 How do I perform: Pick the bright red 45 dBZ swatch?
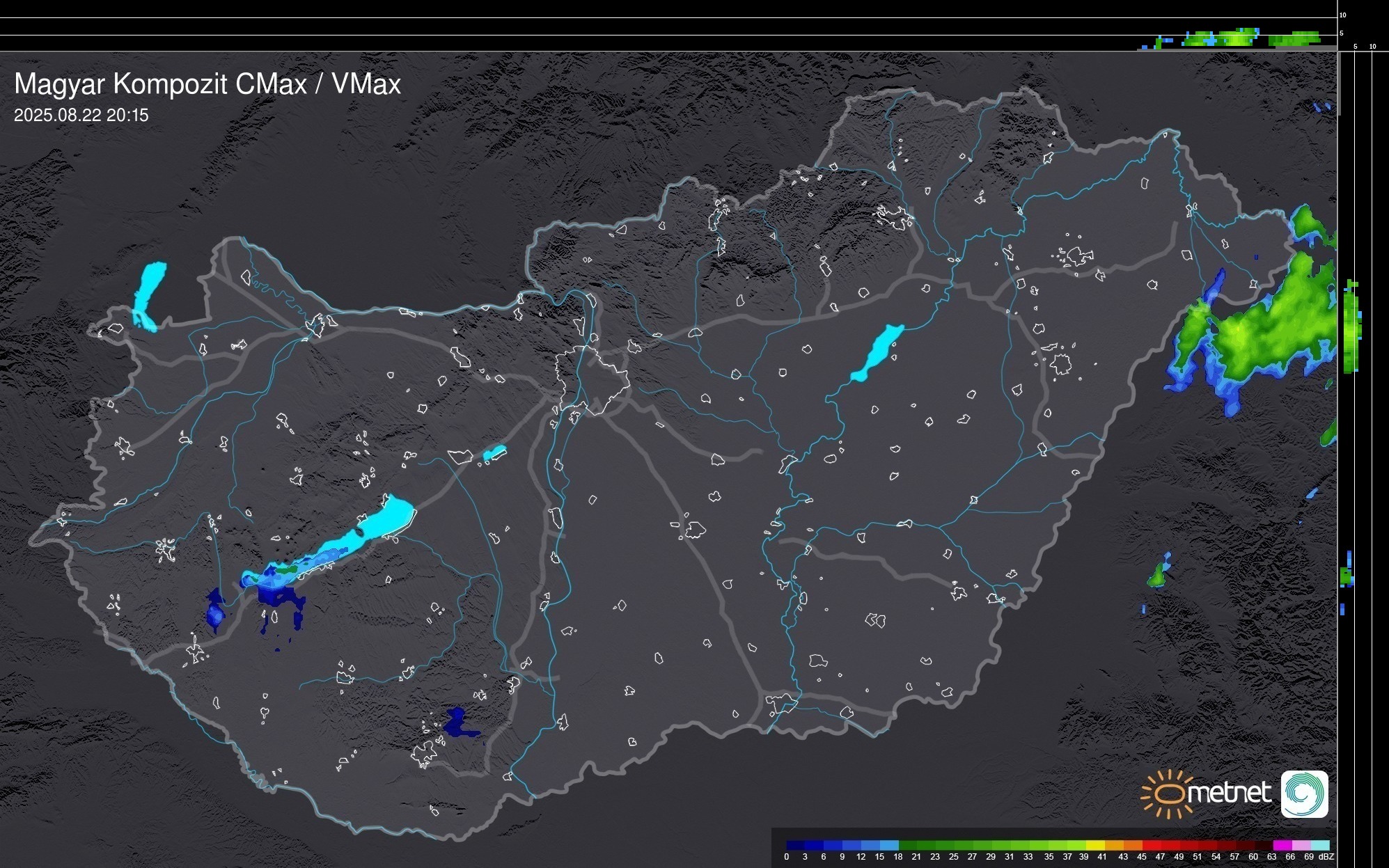point(1151,846)
